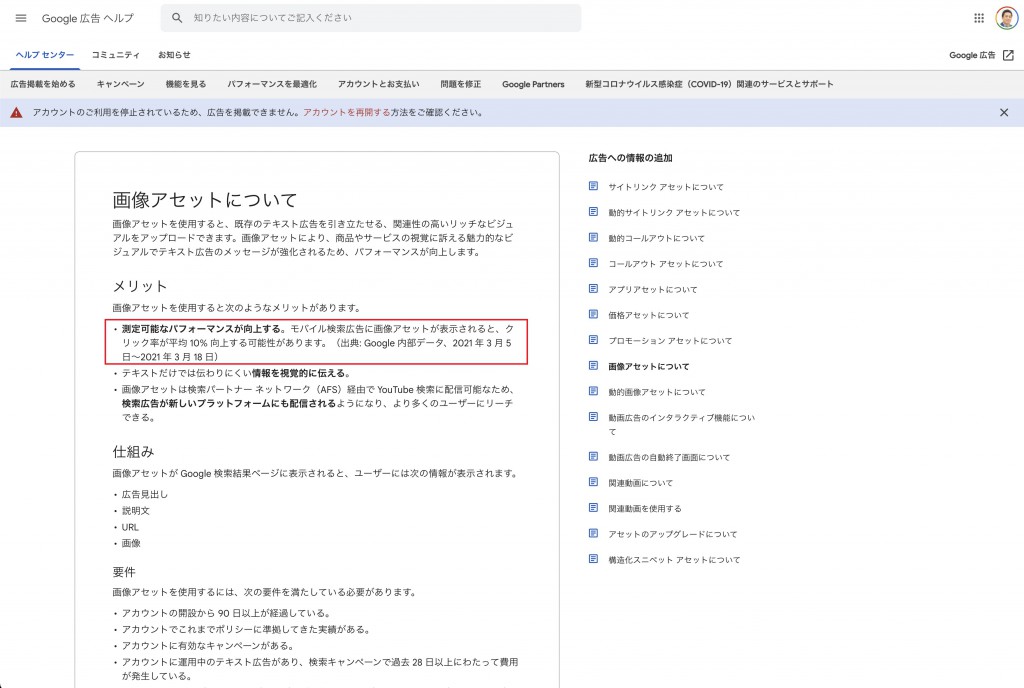Click the アカウントを再開する link
The height and width of the screenshot is (688, 1024).
[x=347, y=112]
